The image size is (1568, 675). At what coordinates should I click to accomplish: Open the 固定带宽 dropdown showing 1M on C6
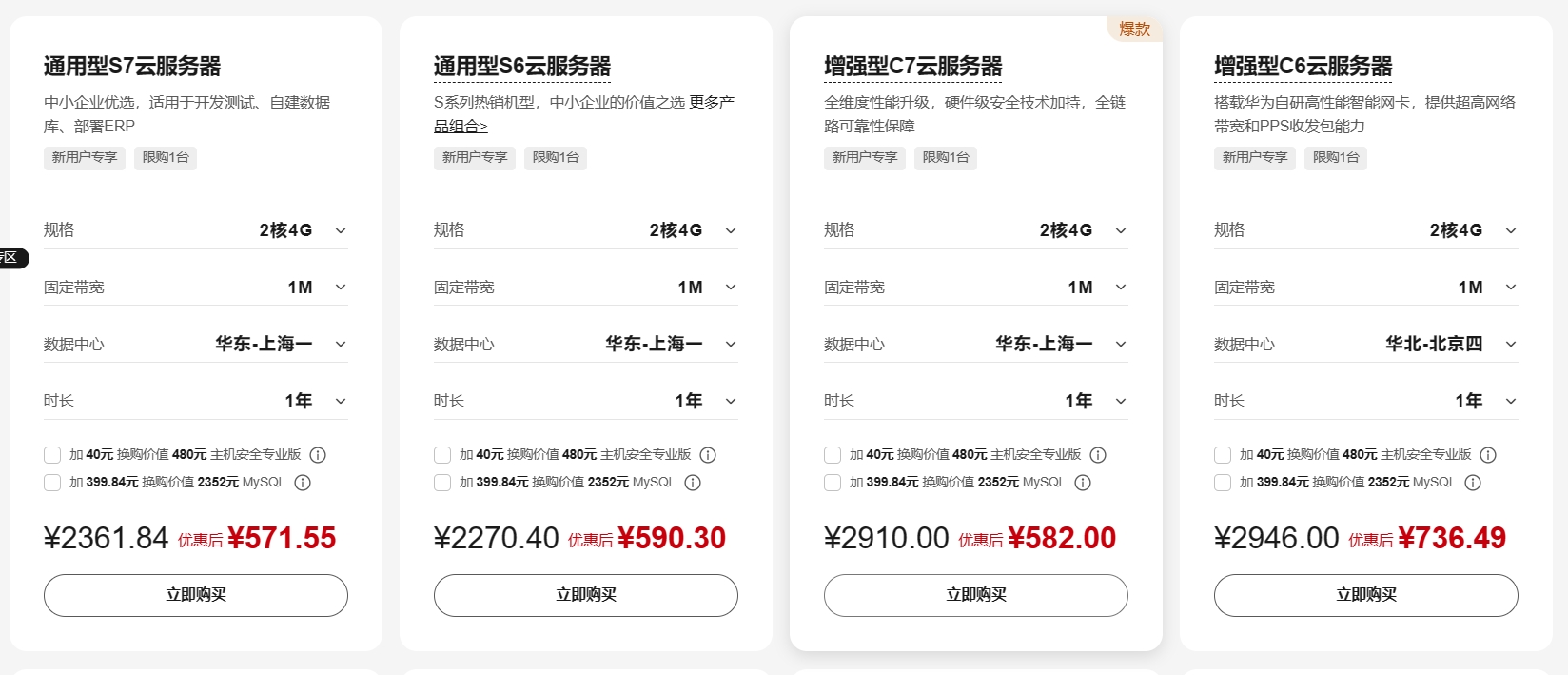[x=1511, y=287]
